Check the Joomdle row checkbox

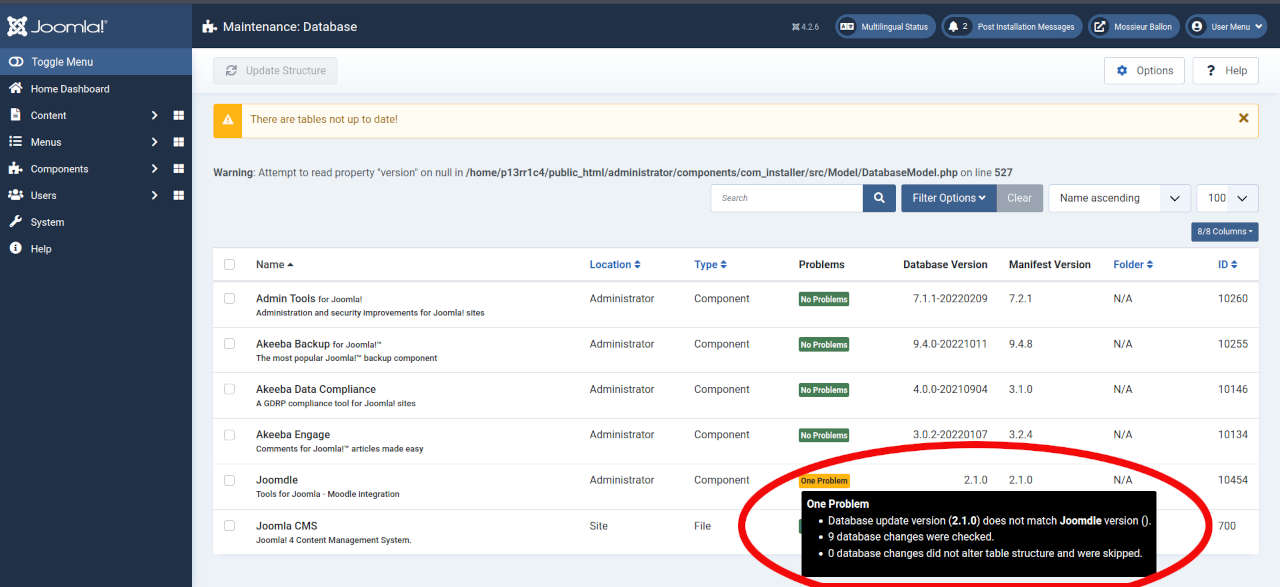pyautogui.click(x=230, y=480)
